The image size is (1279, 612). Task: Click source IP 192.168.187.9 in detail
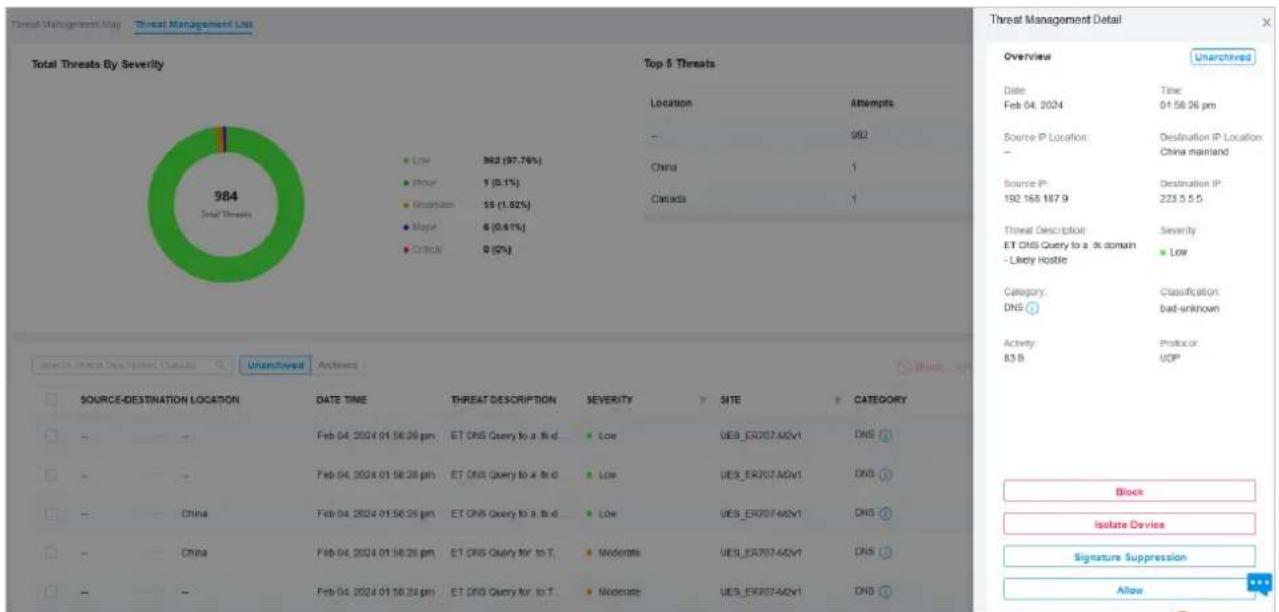[1036, 198]
